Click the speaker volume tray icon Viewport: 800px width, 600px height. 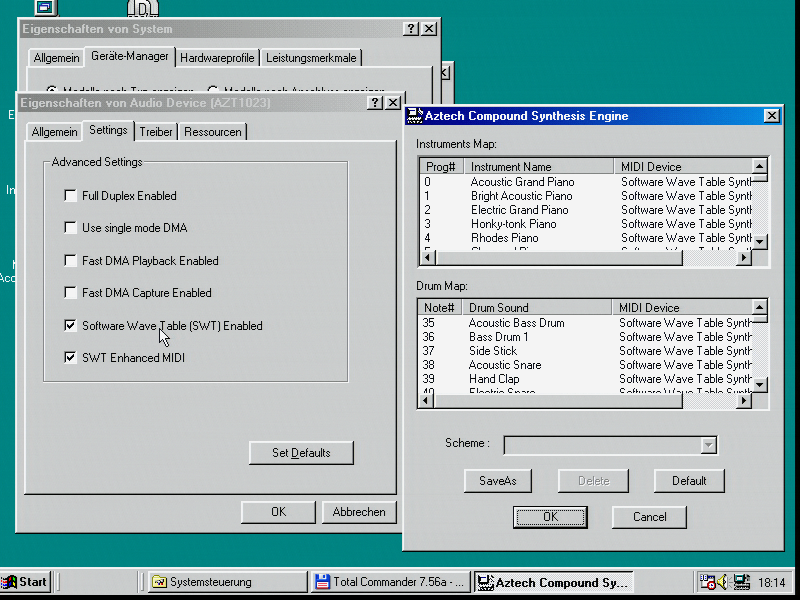tap(722, 582)
